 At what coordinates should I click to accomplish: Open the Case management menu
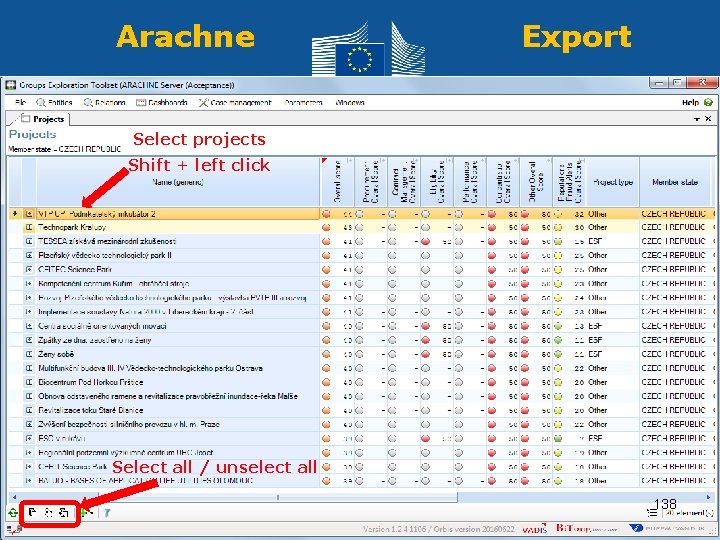[235, 102]
